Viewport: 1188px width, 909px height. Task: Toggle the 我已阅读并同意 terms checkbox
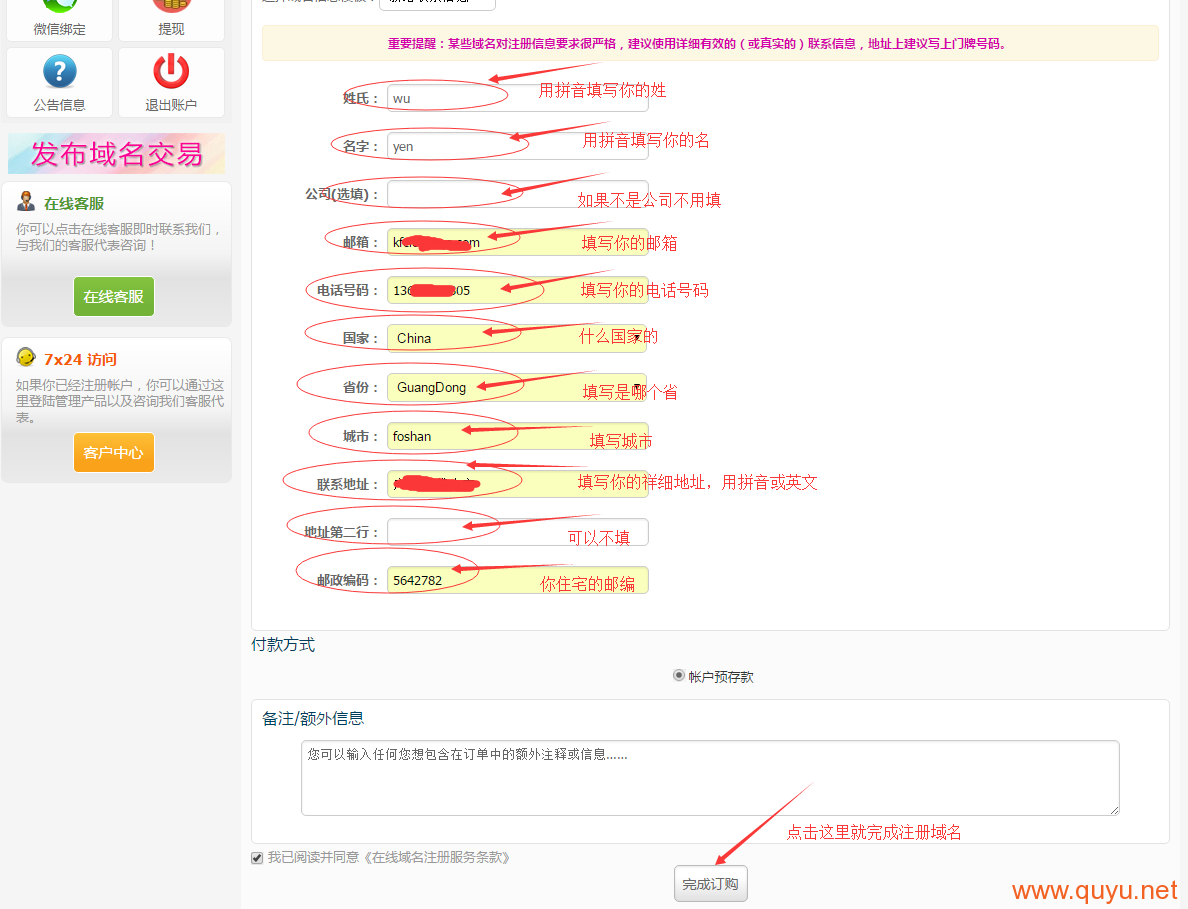(x=257, y=858)
